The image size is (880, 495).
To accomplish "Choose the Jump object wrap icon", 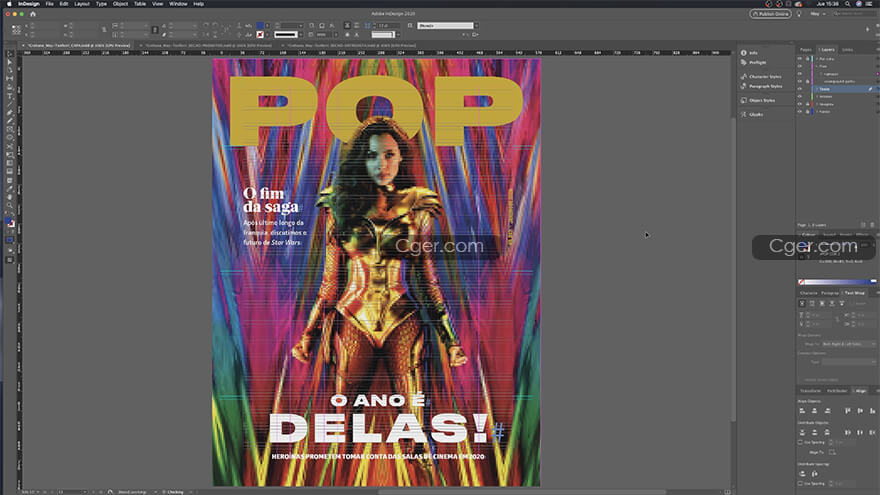I will pyautogui.click(x=832, y=304).
